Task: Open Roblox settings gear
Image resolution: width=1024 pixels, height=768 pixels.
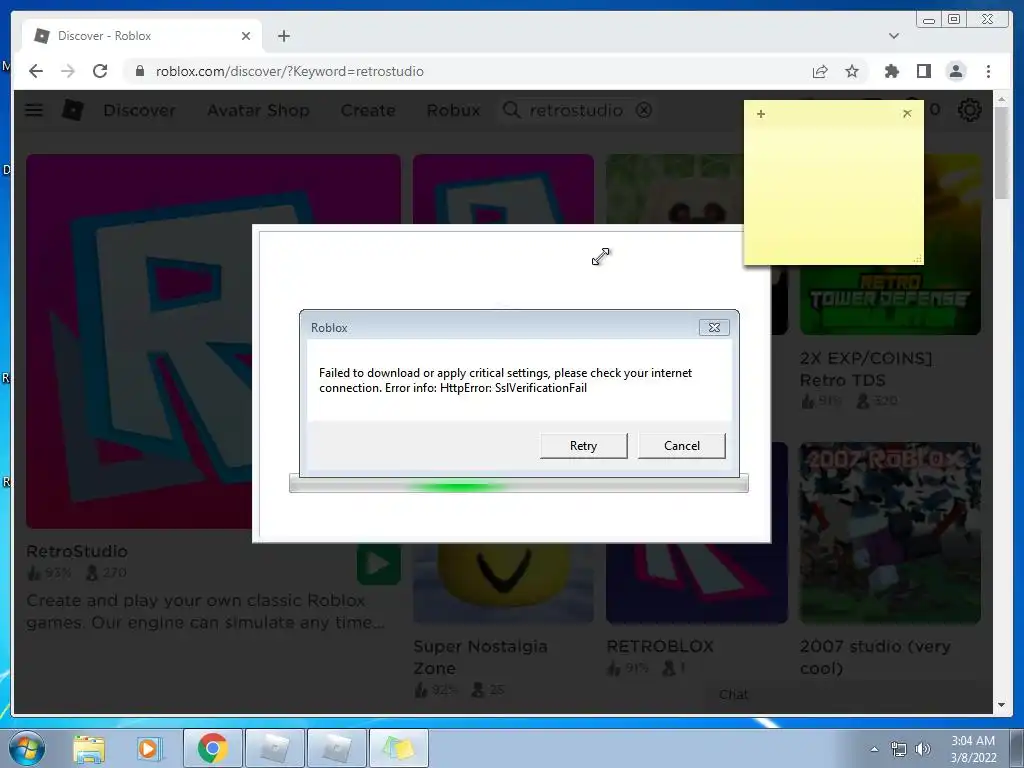Action: pos(970,110)
